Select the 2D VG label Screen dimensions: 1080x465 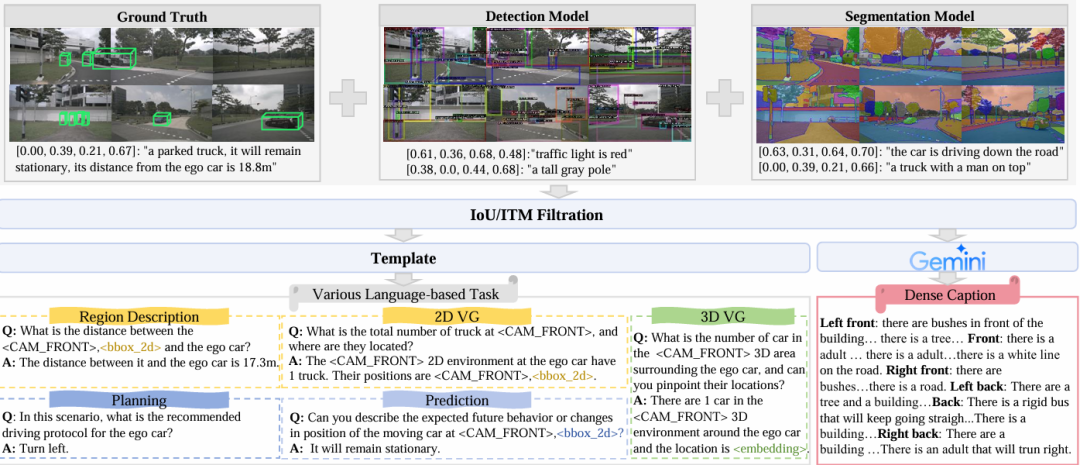coord(456,317)
